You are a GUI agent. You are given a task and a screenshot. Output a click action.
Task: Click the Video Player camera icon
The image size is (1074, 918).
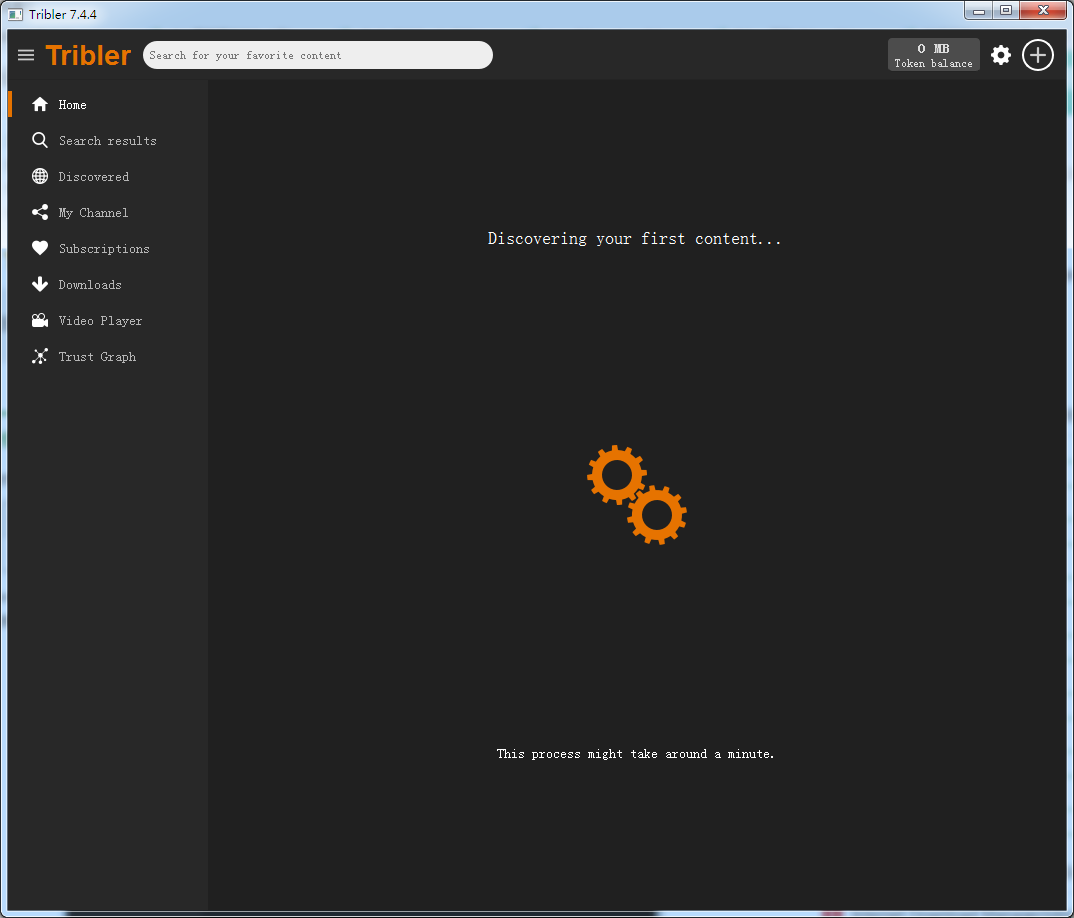(x=40, y=320)
